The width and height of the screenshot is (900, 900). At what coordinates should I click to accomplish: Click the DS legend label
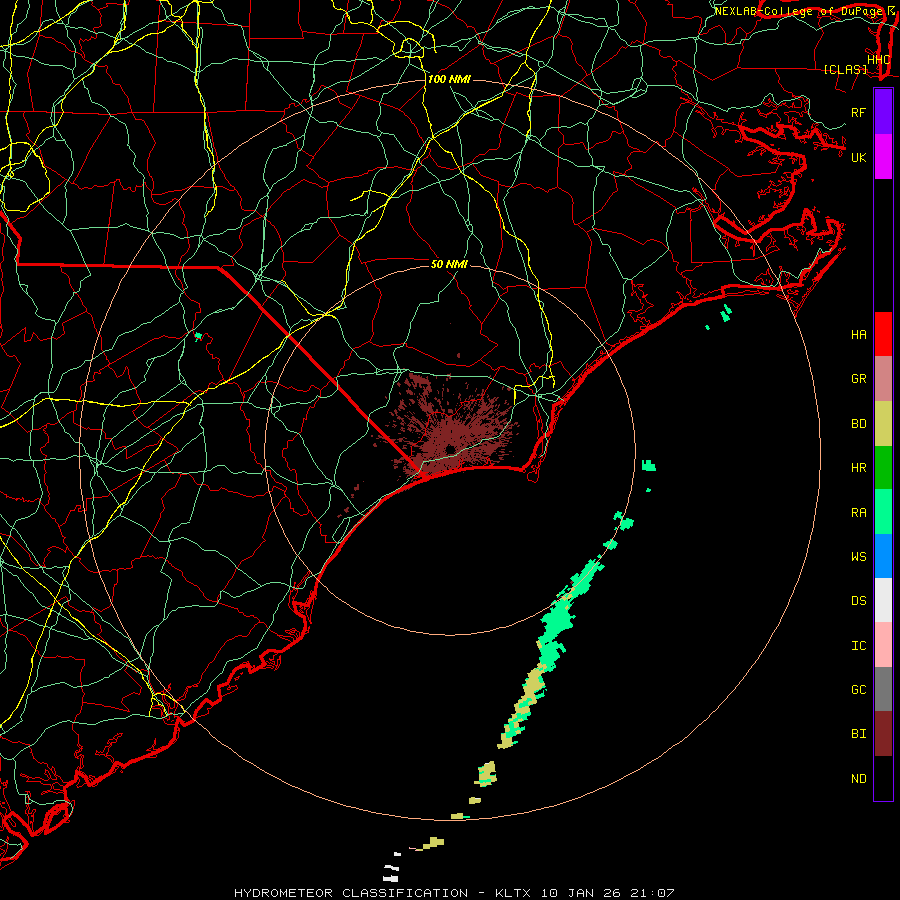(x=858, y=601)
